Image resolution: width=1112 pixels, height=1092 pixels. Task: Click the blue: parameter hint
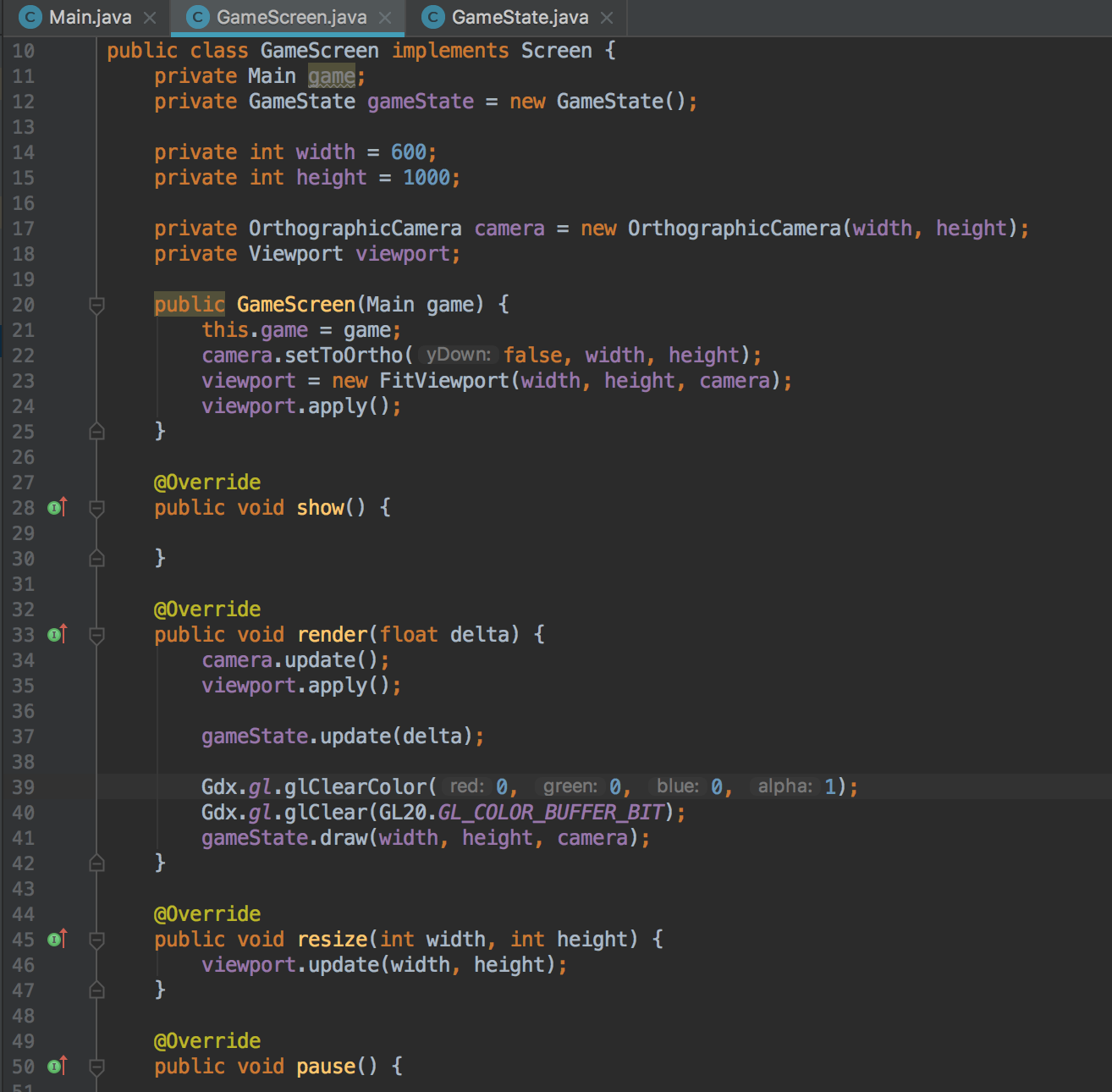click(x=677, y=786)
